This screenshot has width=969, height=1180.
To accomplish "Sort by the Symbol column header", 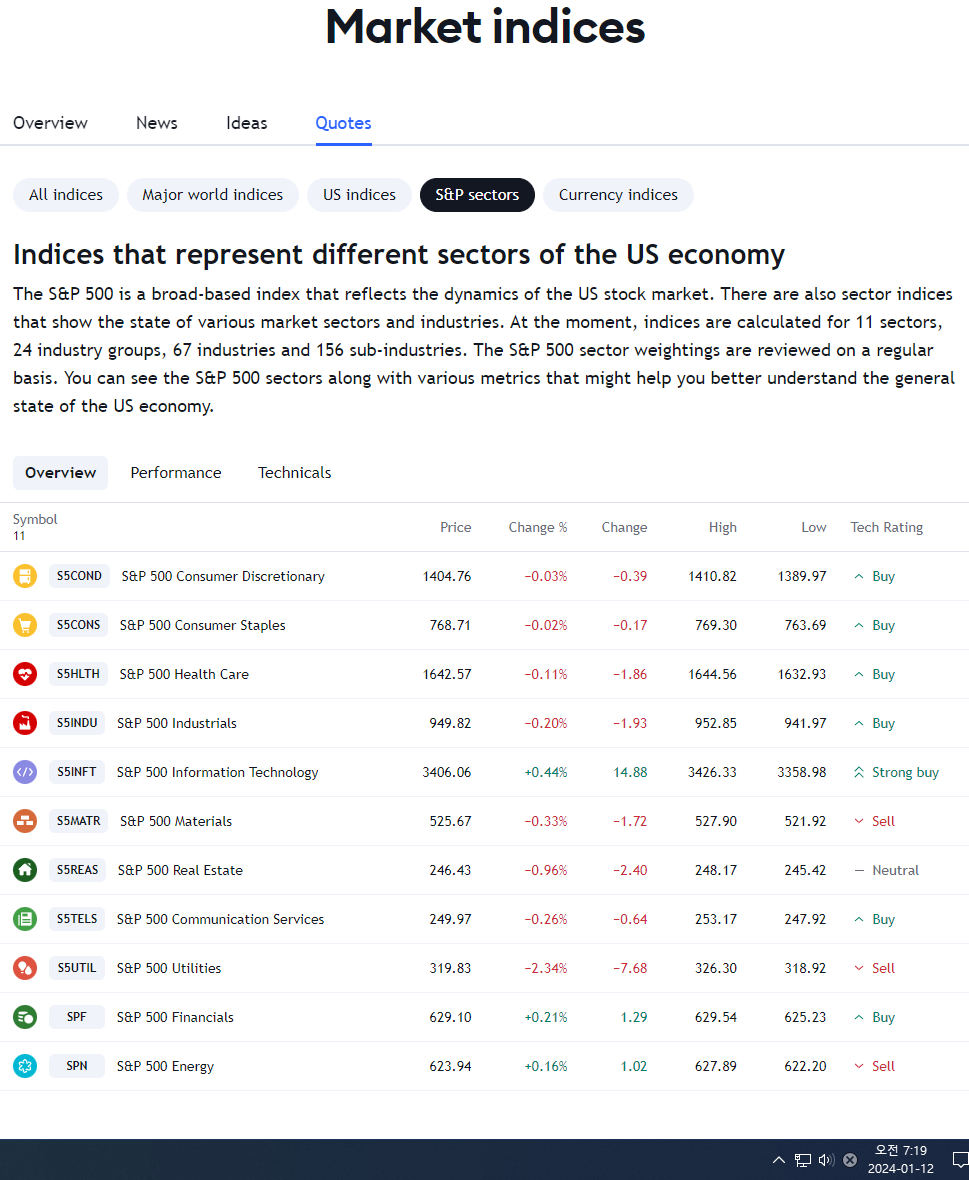I will coord(35,519).
